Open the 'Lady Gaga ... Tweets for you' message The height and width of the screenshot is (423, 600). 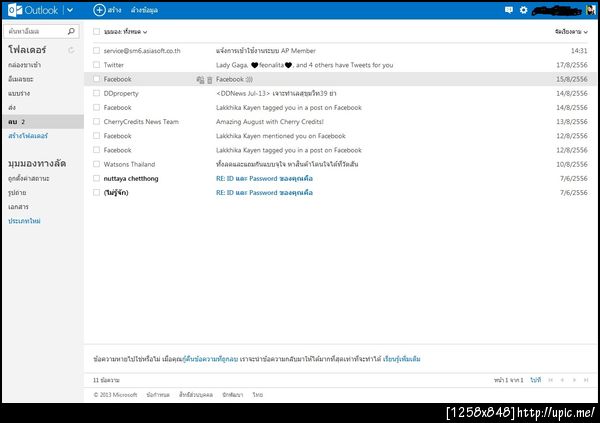tap(305, 65)
